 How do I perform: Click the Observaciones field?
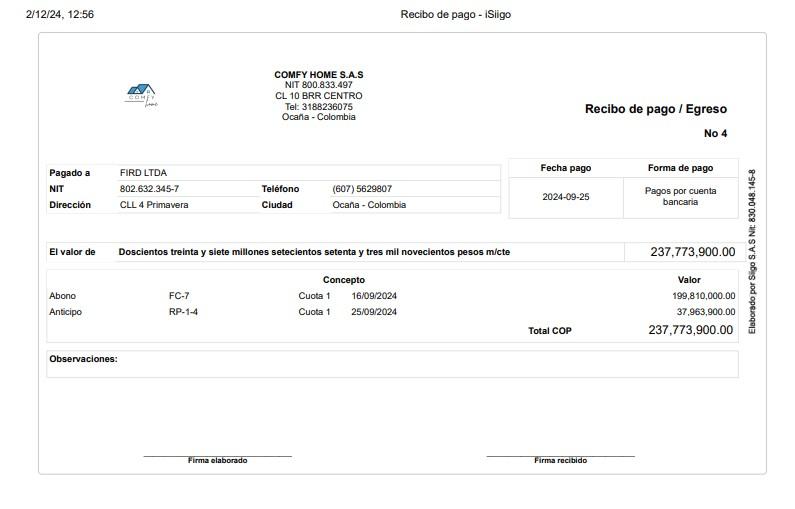392,364
